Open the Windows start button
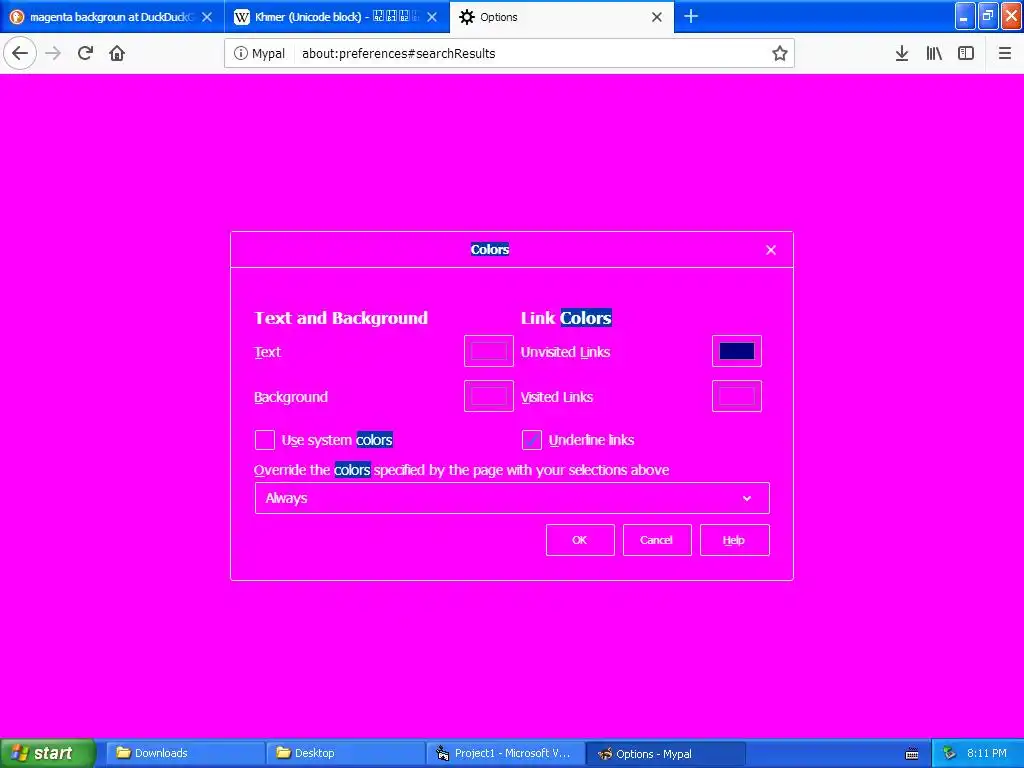Image resolution: width=1024 pixels, height=768 pixels. pyautogui.click(x=48, y=754)
